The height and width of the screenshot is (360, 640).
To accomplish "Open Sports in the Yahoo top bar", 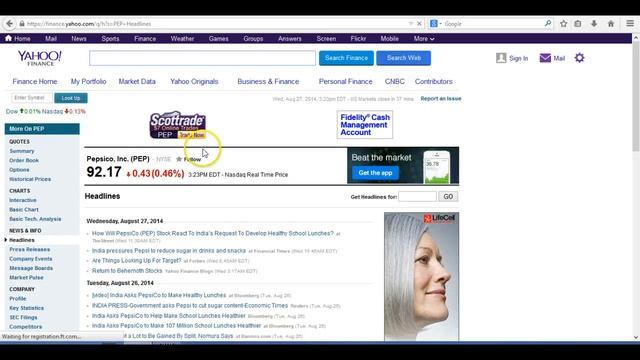I will point(110,39).
